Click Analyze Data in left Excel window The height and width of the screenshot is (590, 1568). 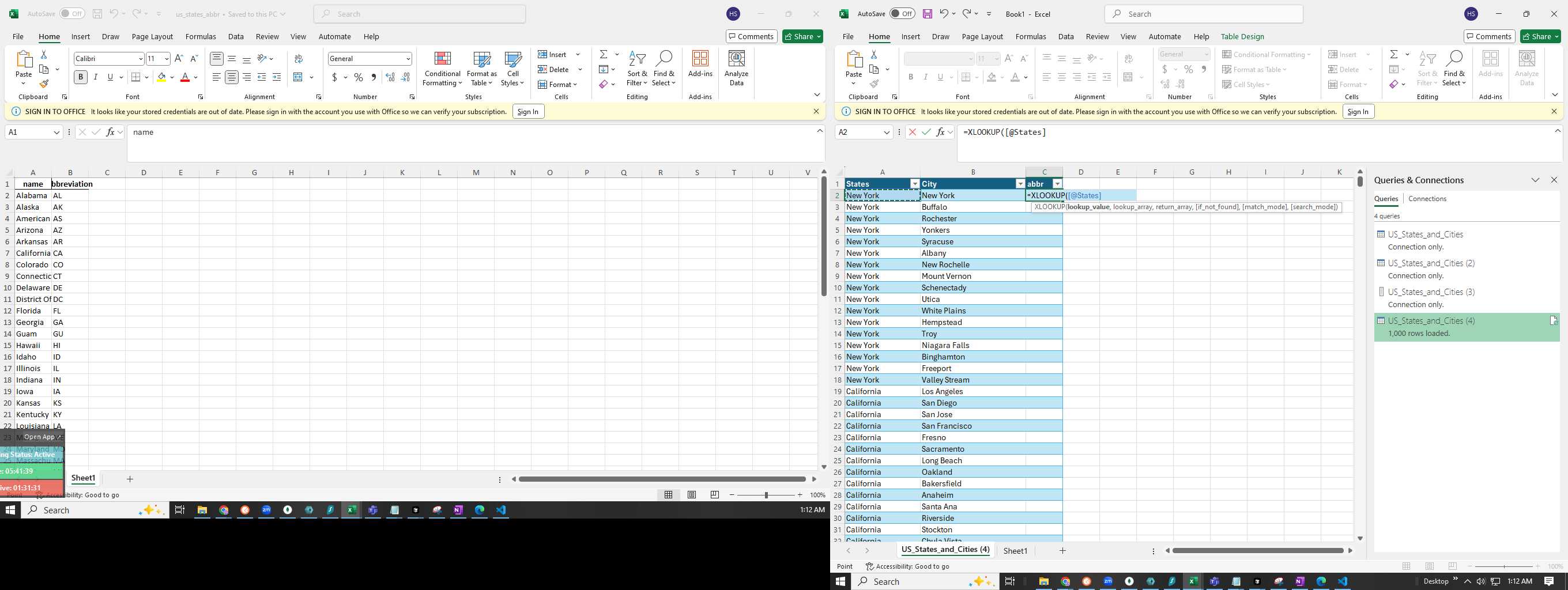tap(737, 68)
